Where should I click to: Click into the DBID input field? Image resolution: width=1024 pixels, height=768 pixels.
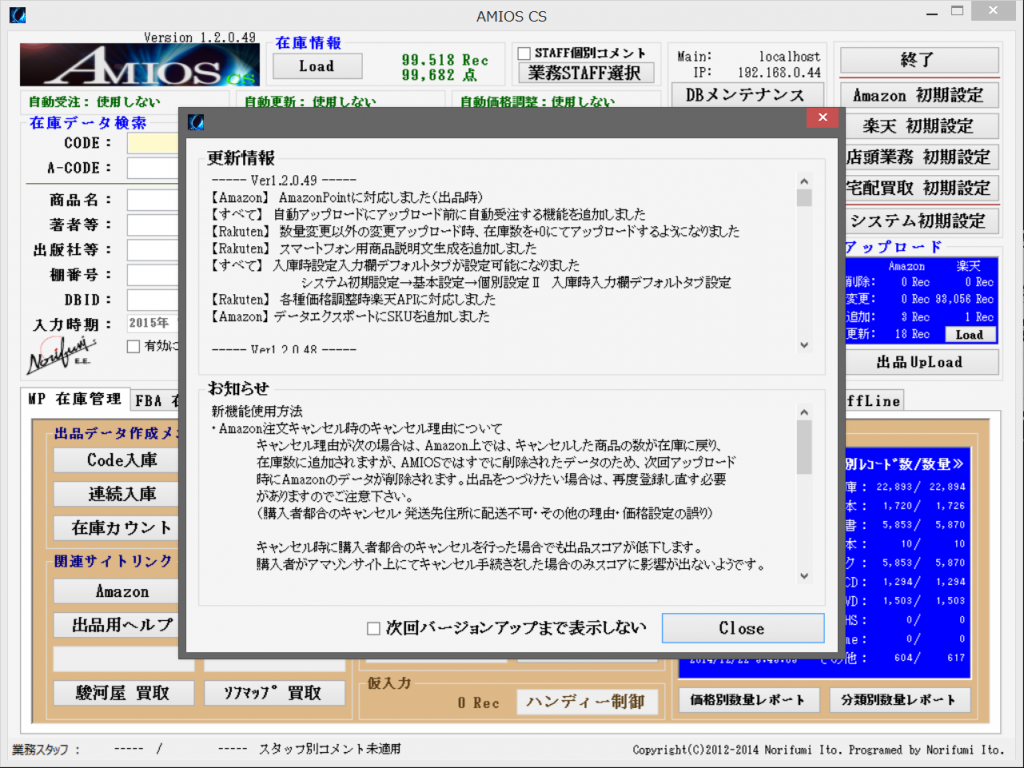click(153, 300)
